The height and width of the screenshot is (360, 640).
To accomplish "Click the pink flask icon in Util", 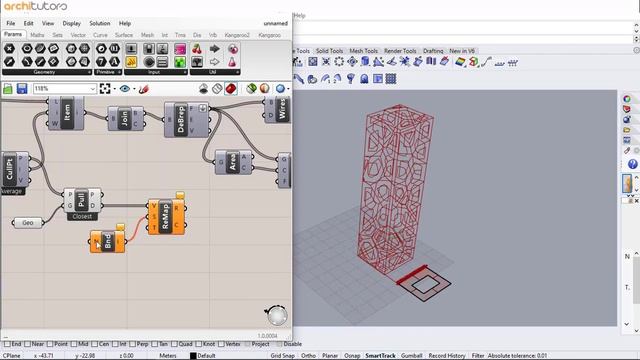I will pos(232,62).
